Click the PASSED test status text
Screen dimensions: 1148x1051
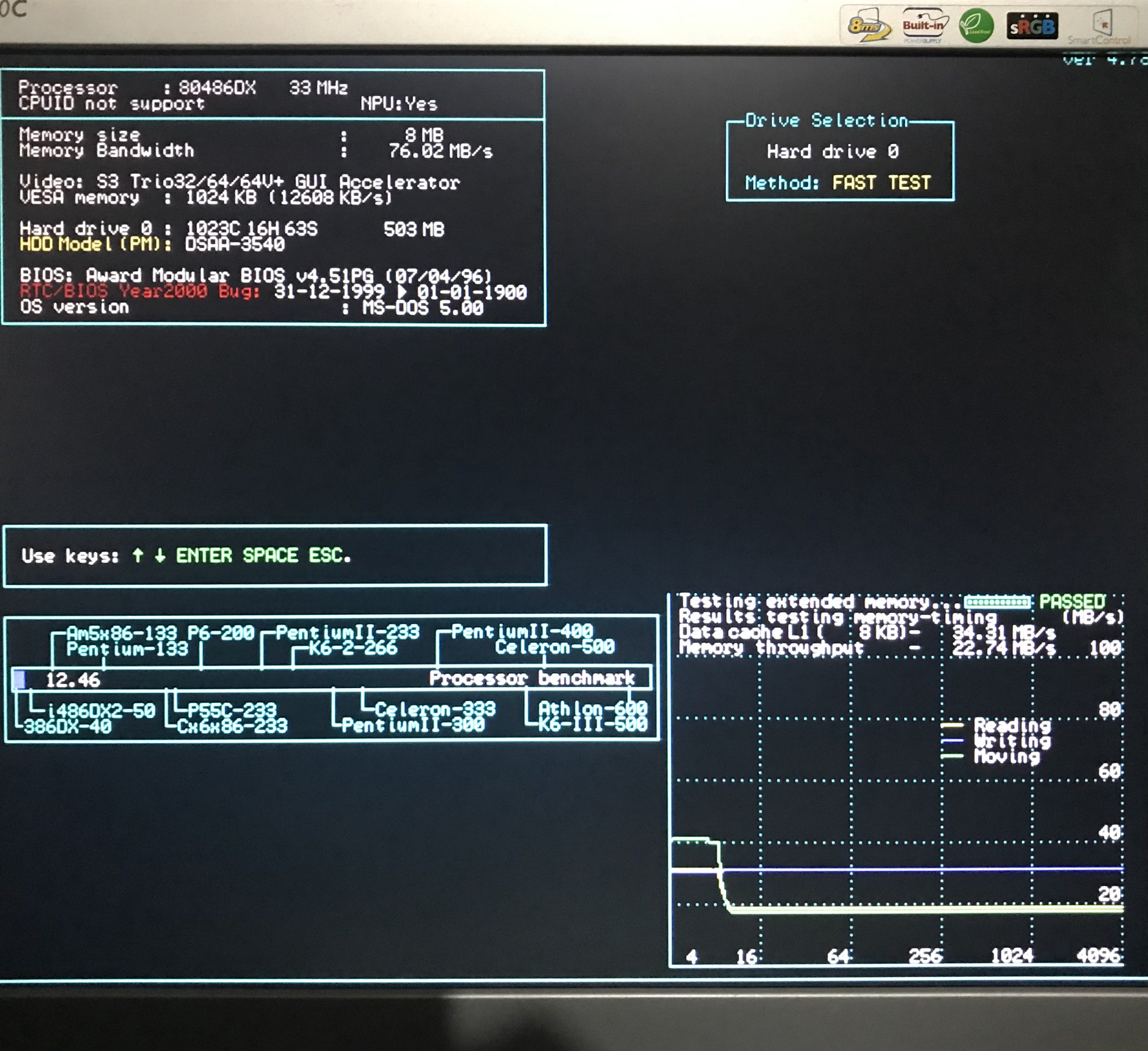1072,602
